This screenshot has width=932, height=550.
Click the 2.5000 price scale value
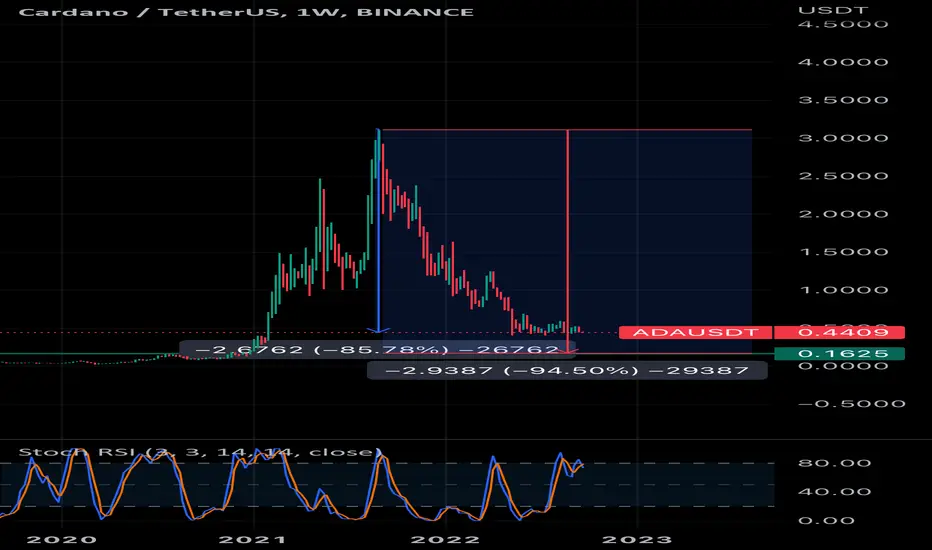[843, 176]
